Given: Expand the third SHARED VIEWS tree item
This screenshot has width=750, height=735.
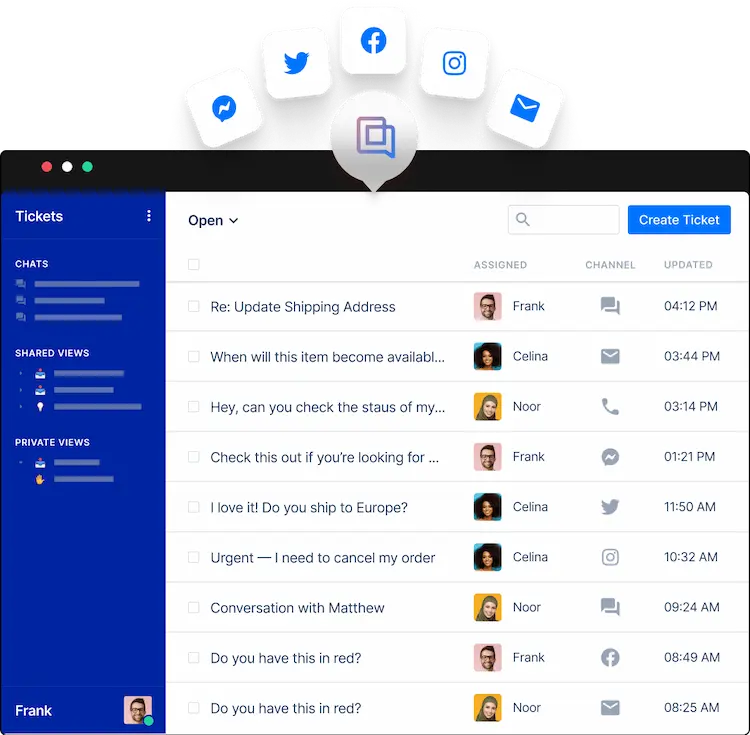Looking at the screenshot, I should point(21,407).
